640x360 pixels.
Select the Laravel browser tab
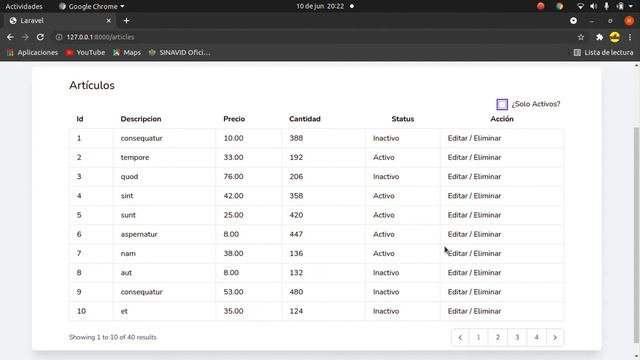[x=60, y=21]
